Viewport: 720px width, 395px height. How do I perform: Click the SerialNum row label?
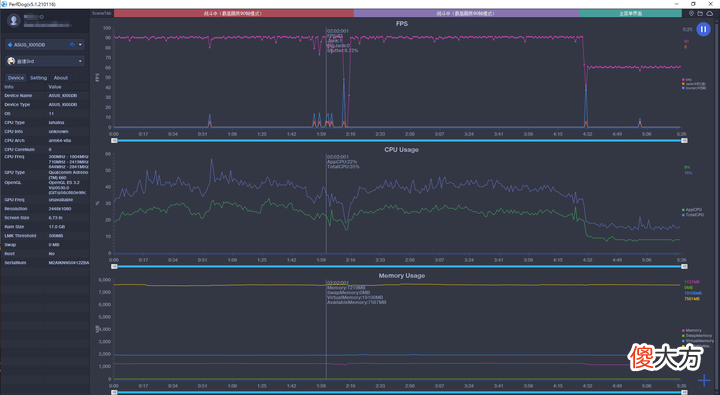pyautogui.click(x=15, y=263)
